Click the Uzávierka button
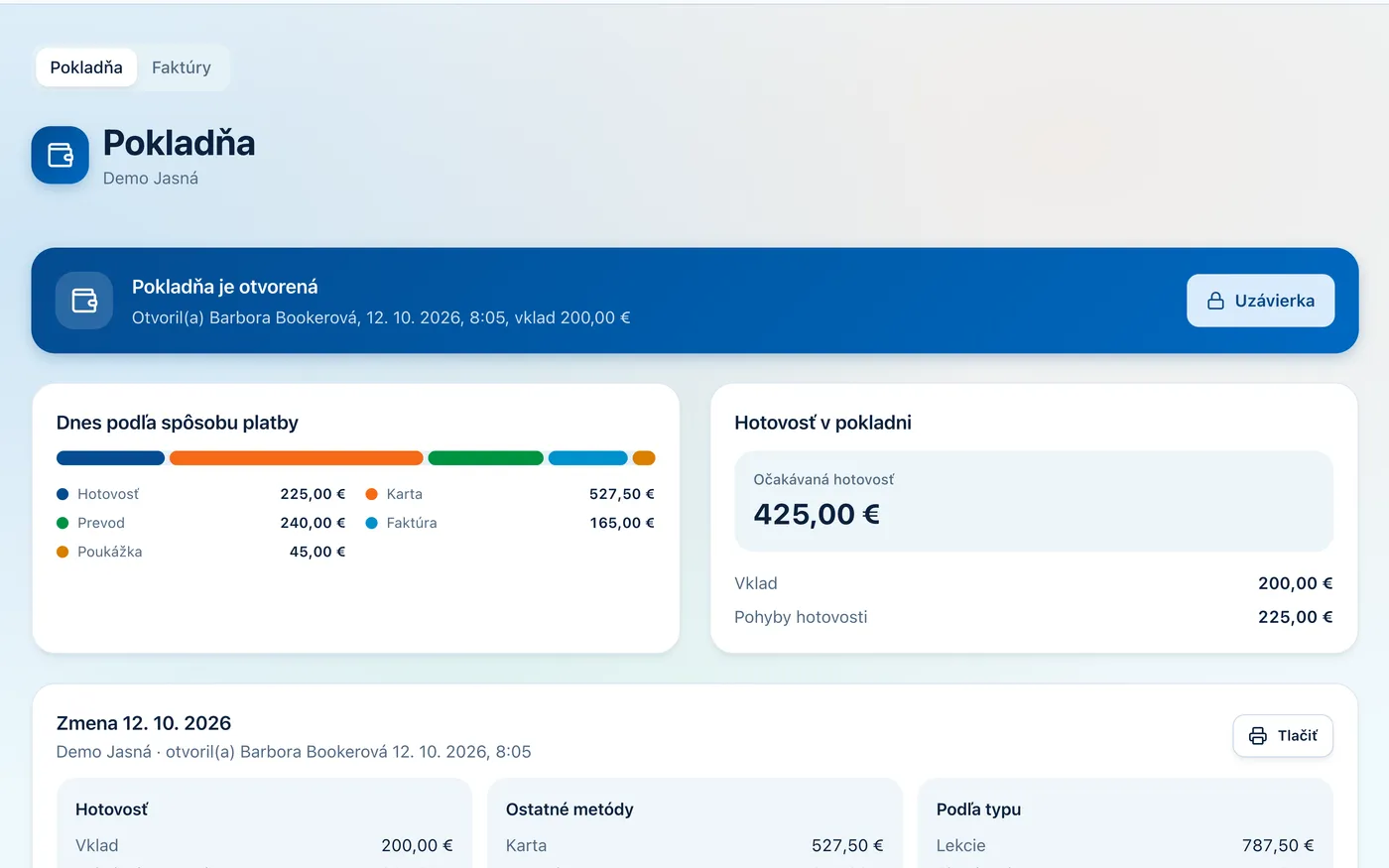Image resolution: width=1389 pixels, height=868 pixels. (x=1260, y=301)
